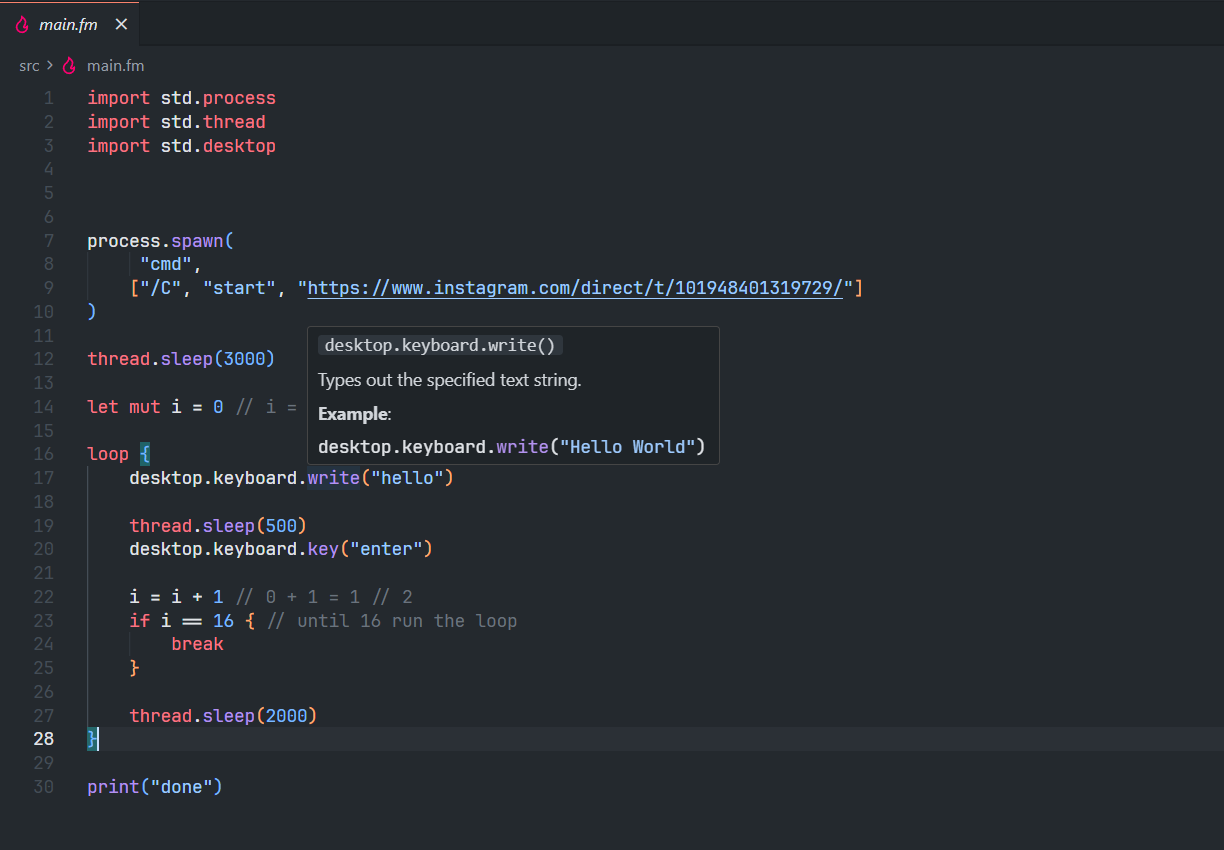Click the "/C" string on line 9
Screen dimensions: 1224x850
click(160, 288)
